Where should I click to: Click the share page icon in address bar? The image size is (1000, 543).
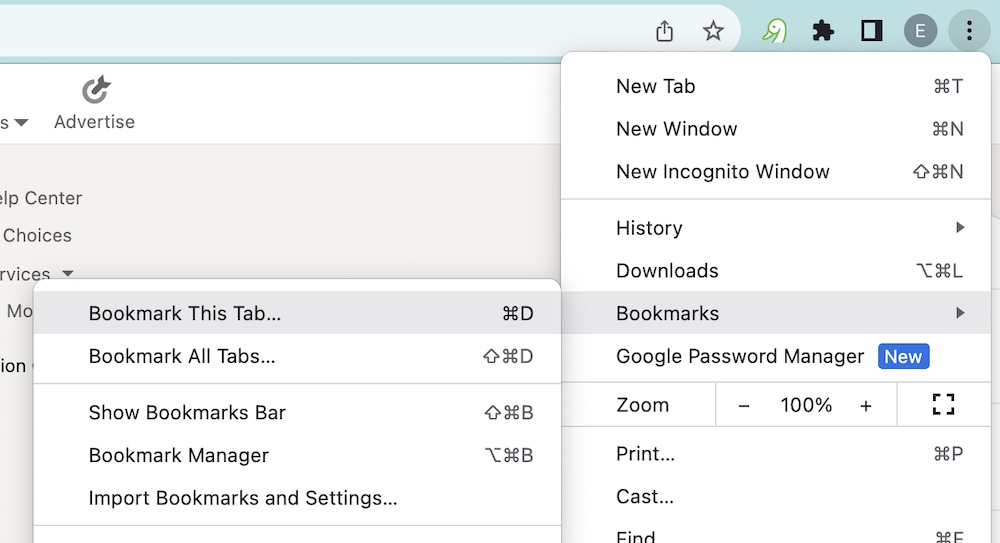(x=665, y=31)
